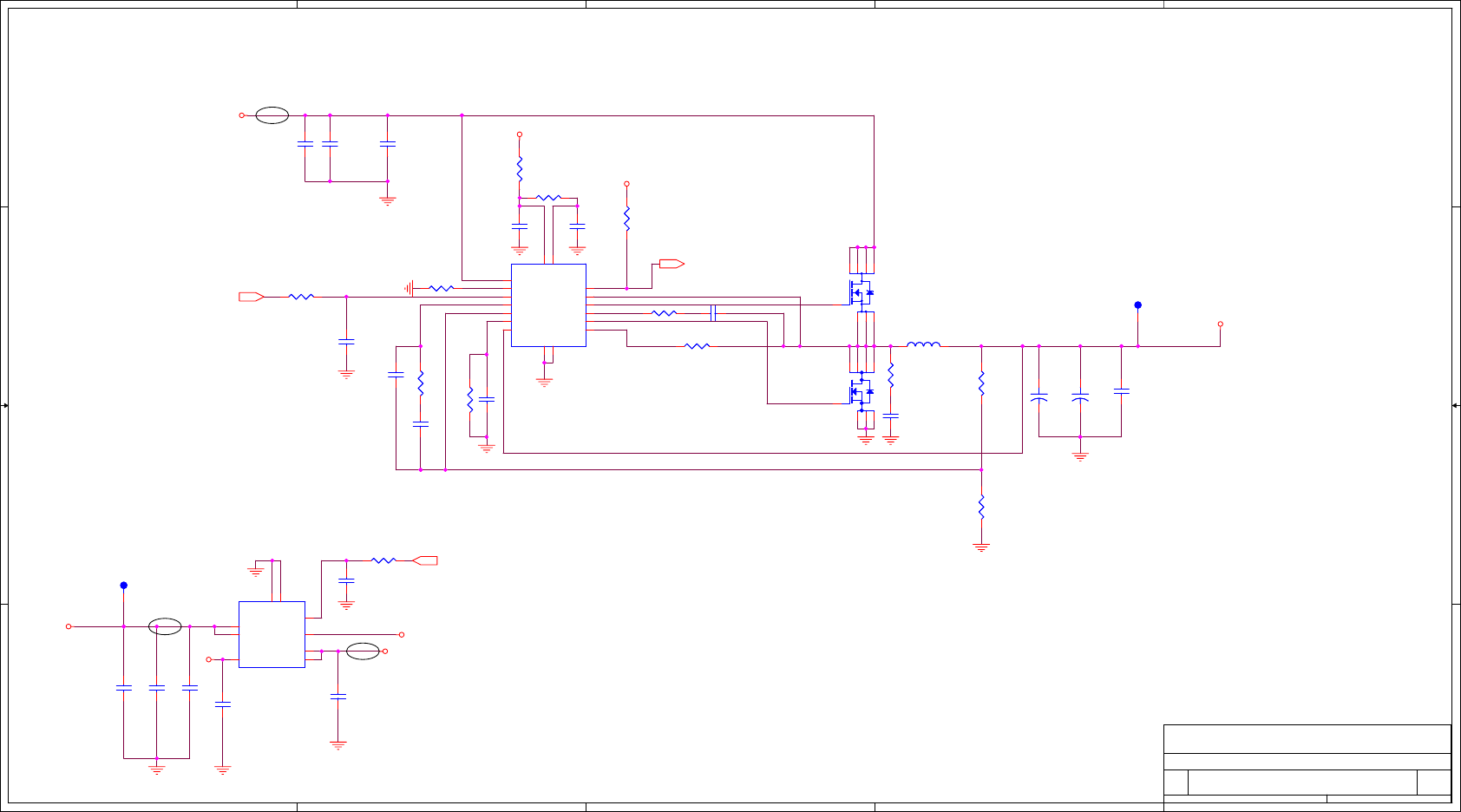Viewport: 1461px width, 812px height.
Task: Click the blue test point in the lower-left circuit
Action: 124,586
